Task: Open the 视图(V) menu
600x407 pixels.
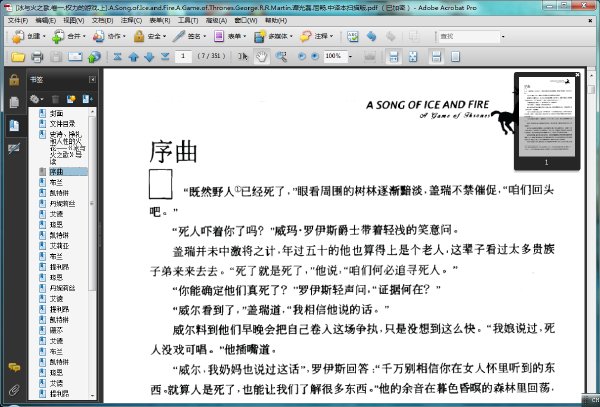Action: [73, 20]
